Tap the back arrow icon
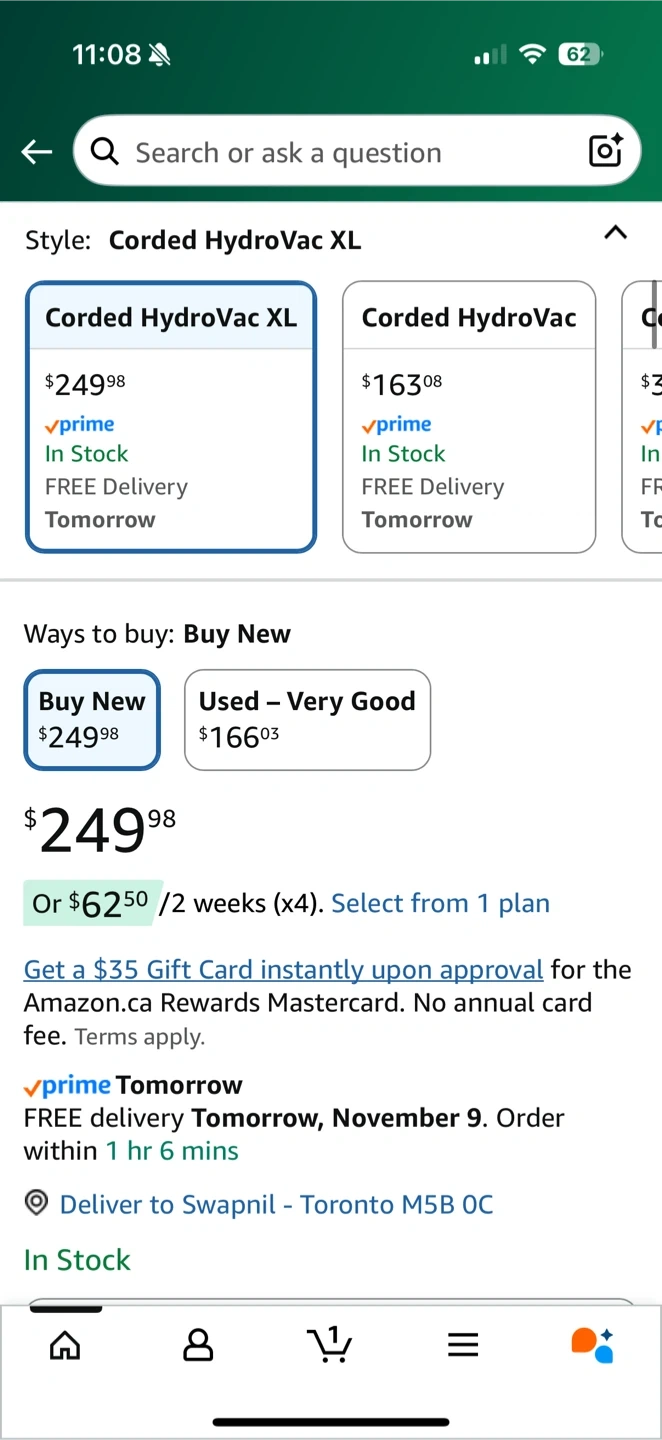This screenshot has height=1440, width=662. (x=37, y=152)
